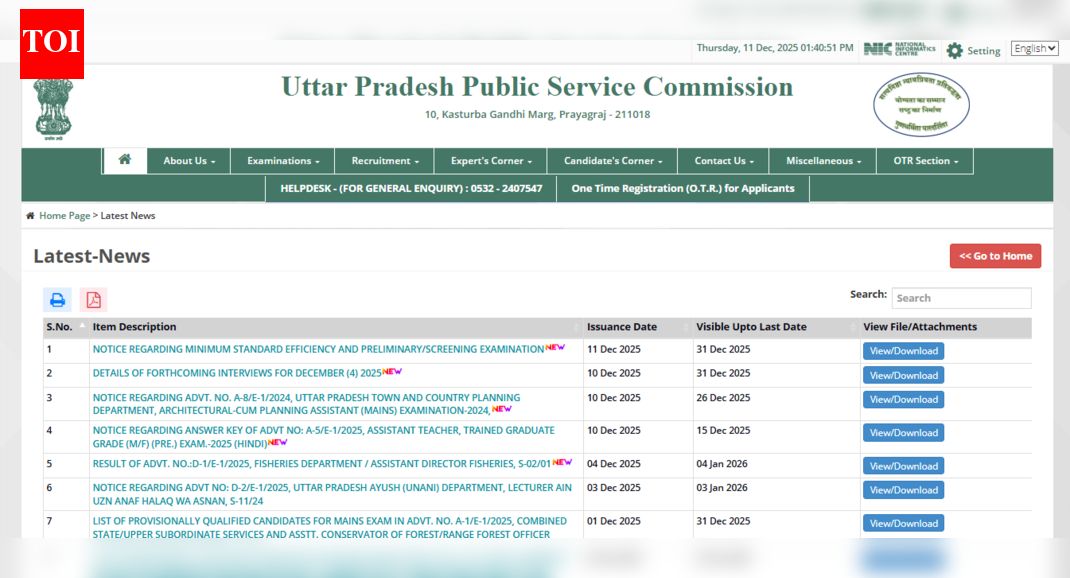
Task: Open the English language selector
Action: pos(1034,47)
